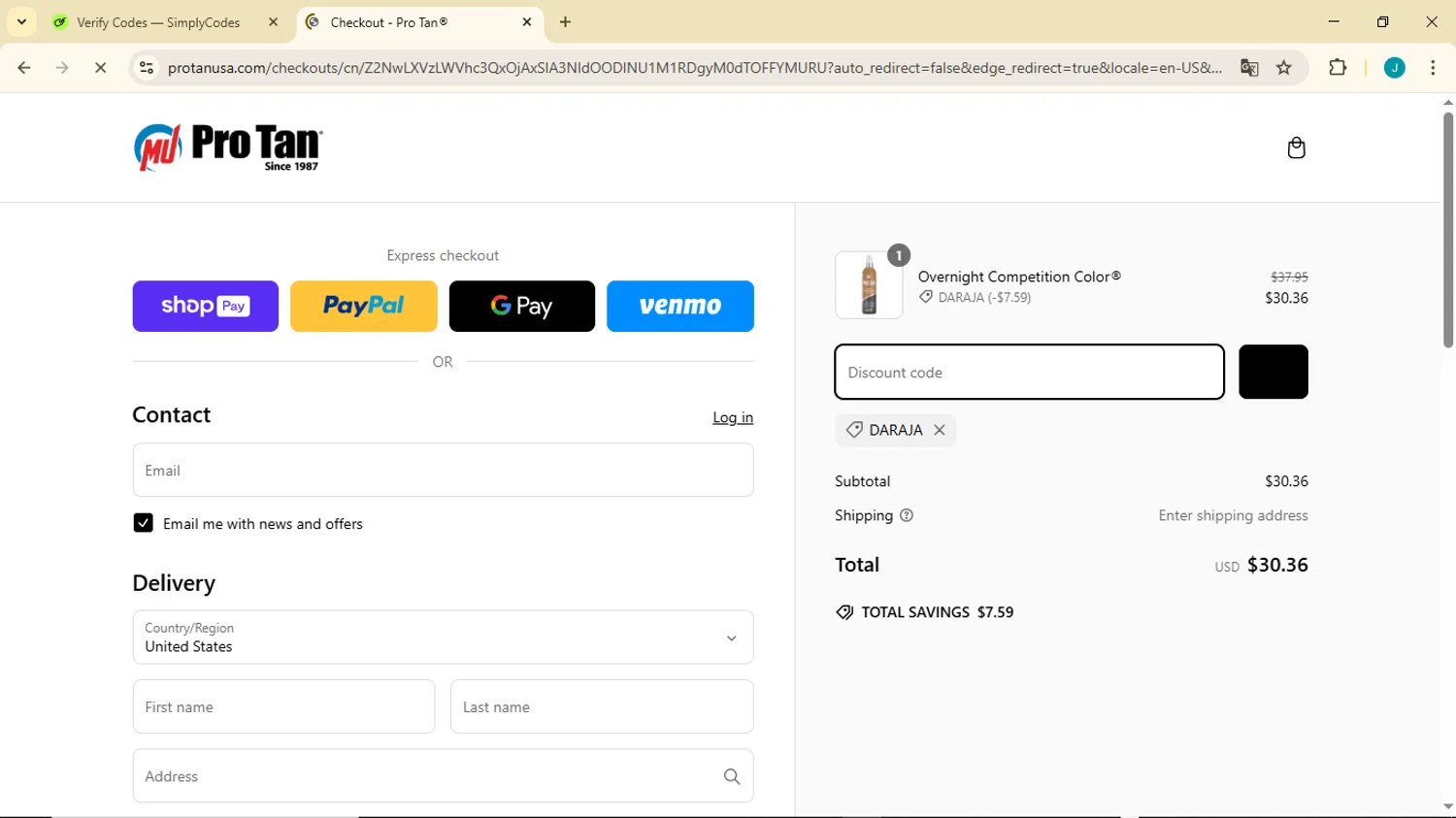Click the browser address bar URL

694,68
